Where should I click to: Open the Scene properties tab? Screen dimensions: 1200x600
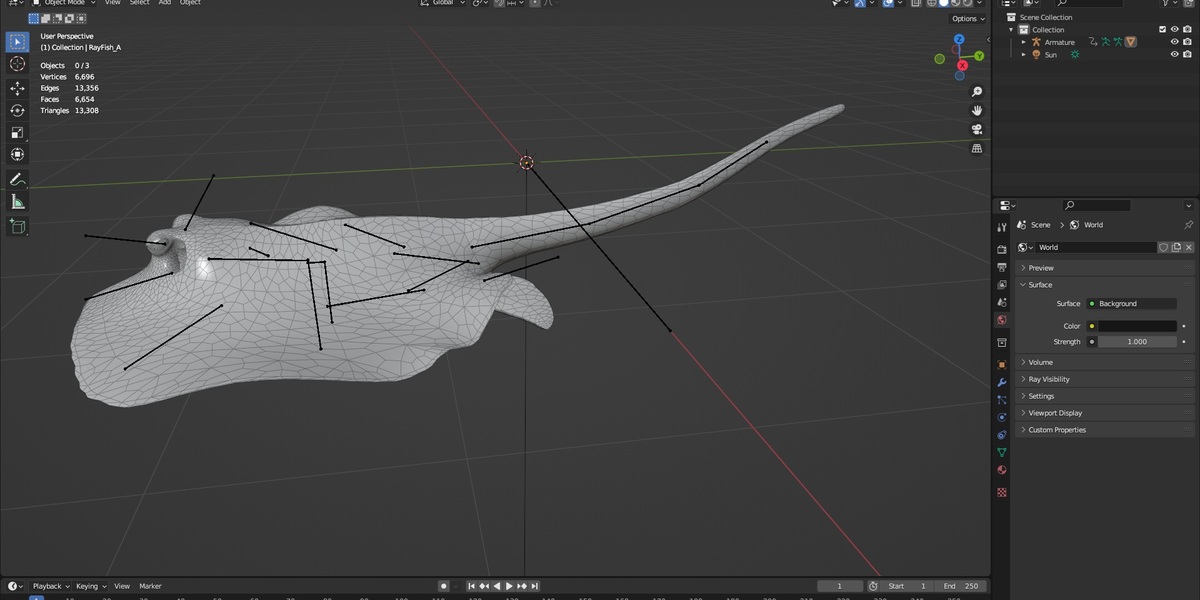pyautogui.click(x=1002, y=302)
